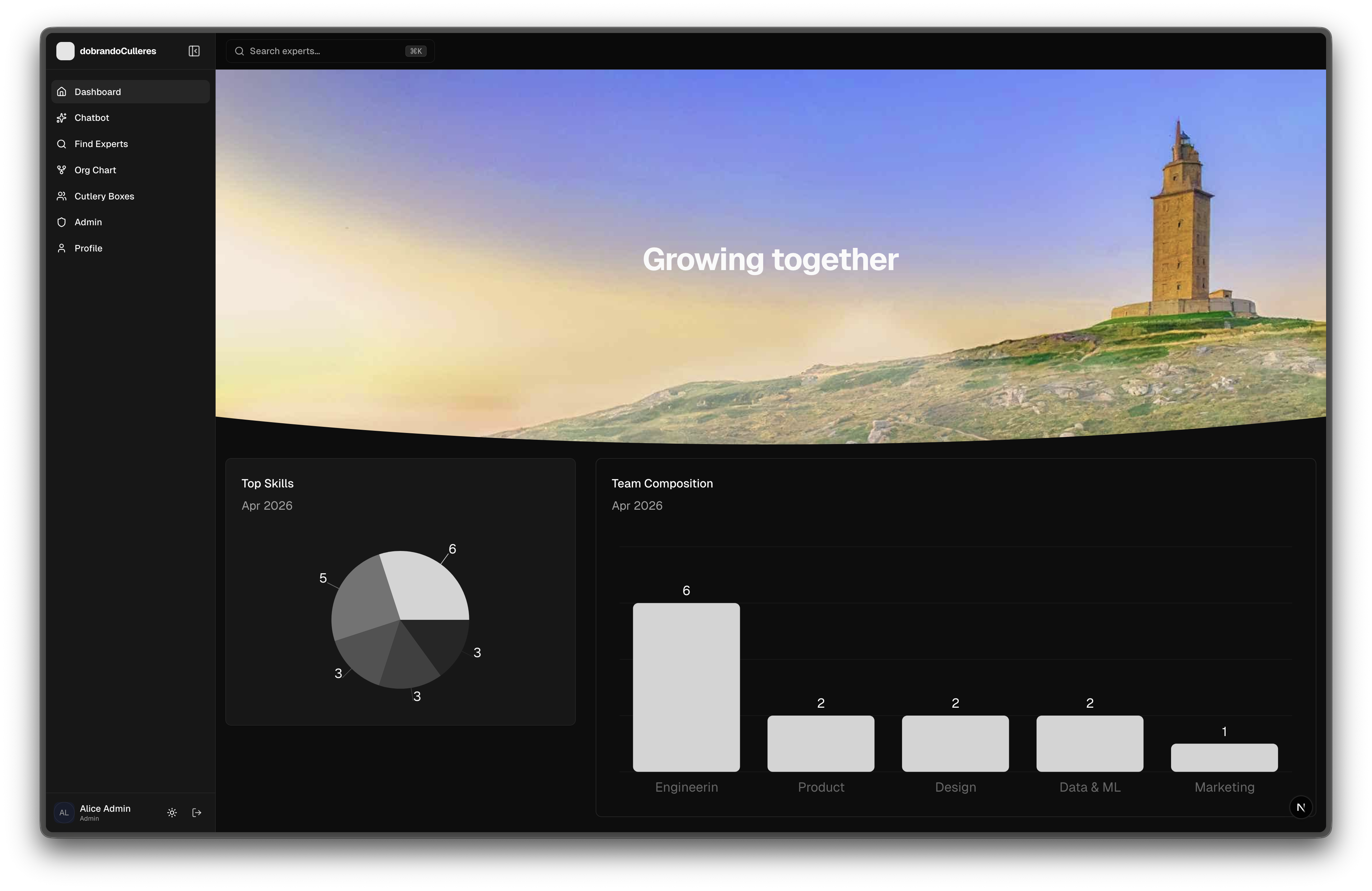
Task: Click the Alice Admin user name
Action: [x=105, y=808]
